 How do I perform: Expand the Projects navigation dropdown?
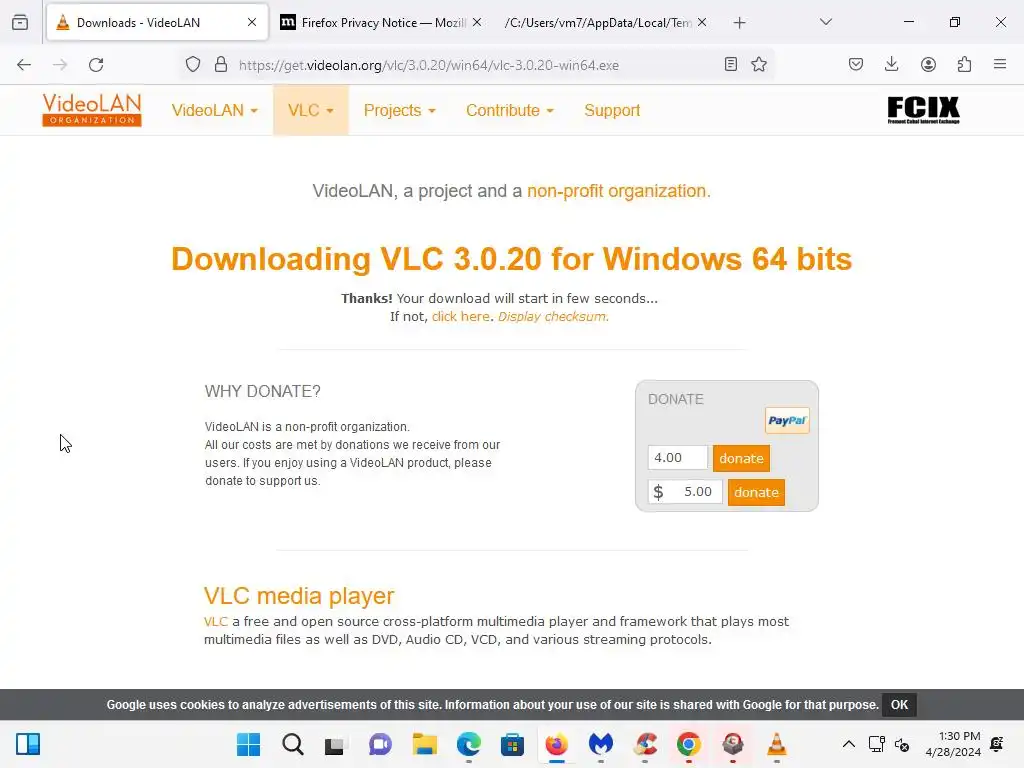pyautogui.click(x=399, y=110)
